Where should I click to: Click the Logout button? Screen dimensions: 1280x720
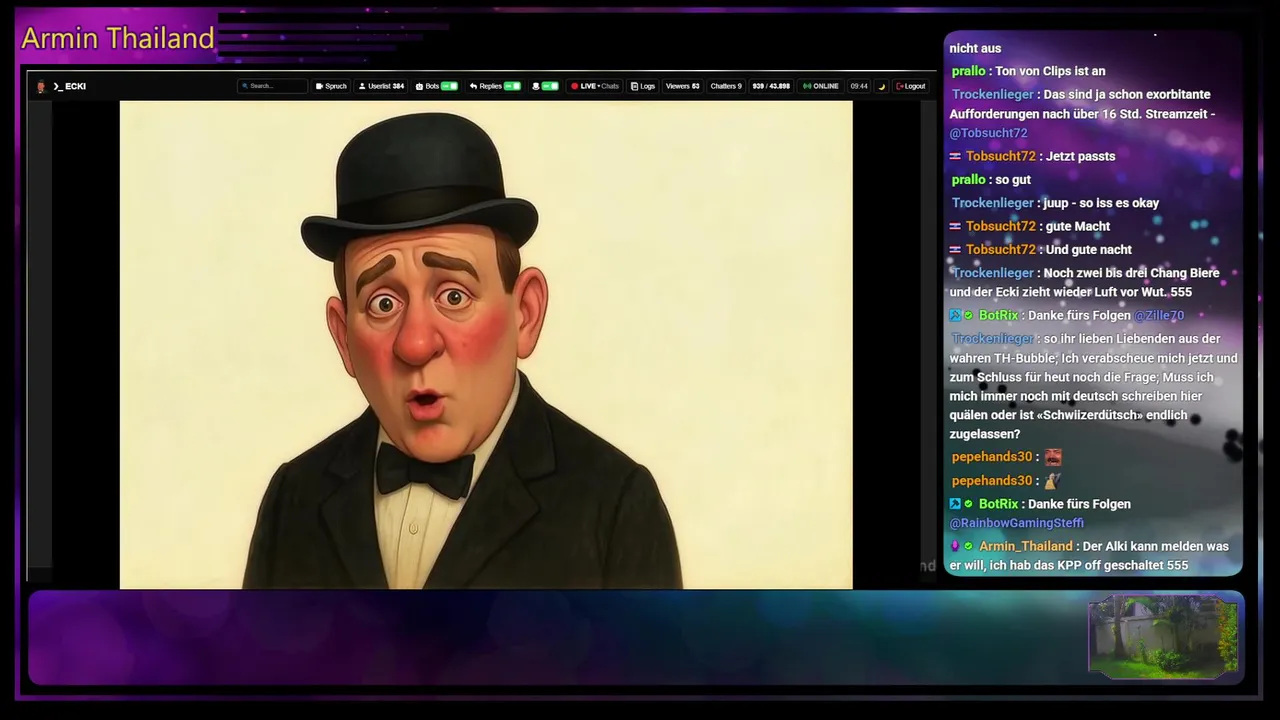click(910, 86)
